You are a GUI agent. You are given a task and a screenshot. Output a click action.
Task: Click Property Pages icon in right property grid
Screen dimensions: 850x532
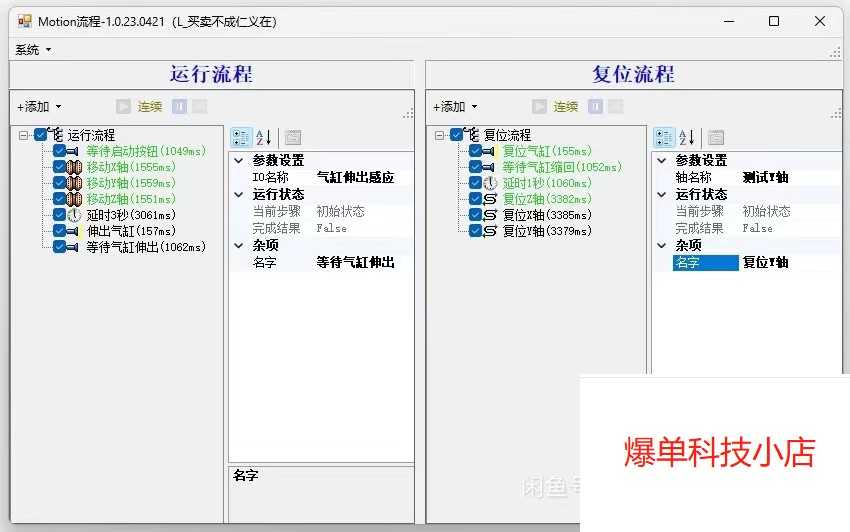[716, 137]
